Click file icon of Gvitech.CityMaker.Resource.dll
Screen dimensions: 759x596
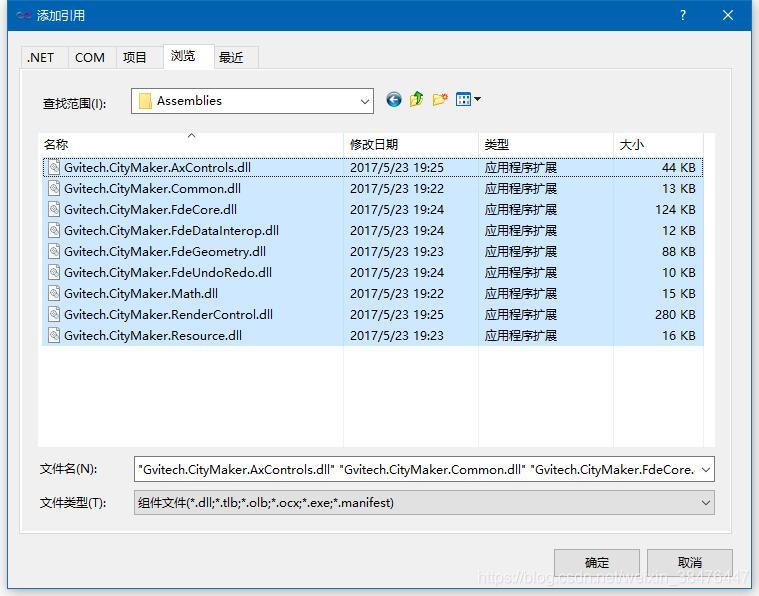54,336
